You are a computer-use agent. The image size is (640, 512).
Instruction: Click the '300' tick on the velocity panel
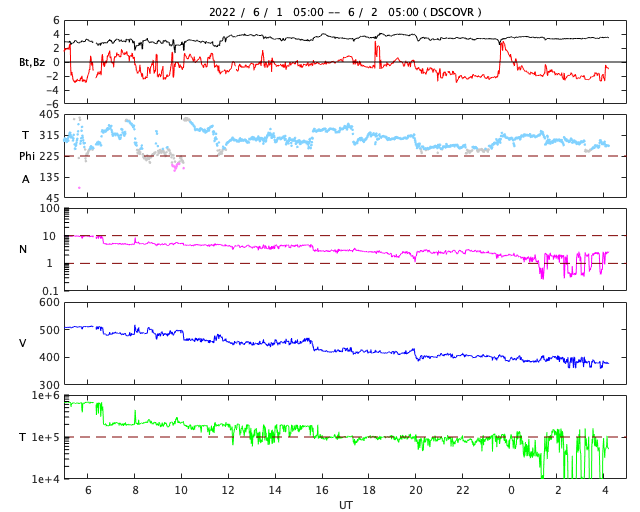pos(49,385)
